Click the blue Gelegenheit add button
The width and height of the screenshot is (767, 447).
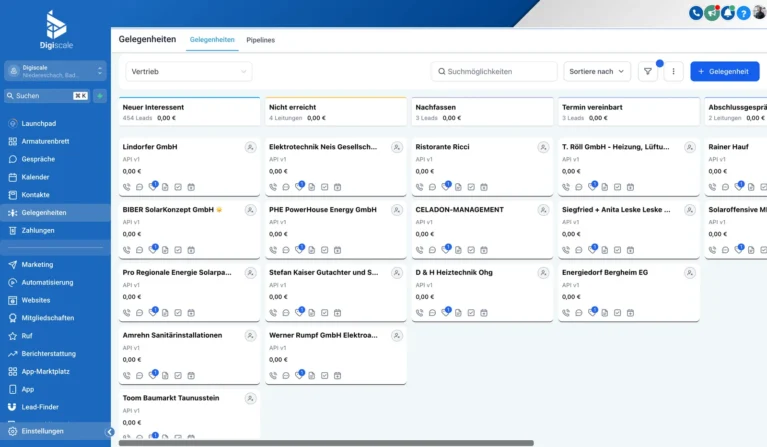[724, 71]
